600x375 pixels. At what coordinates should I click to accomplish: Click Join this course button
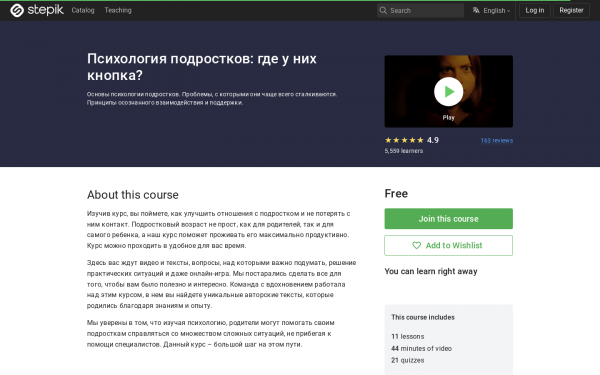[448, 219]
